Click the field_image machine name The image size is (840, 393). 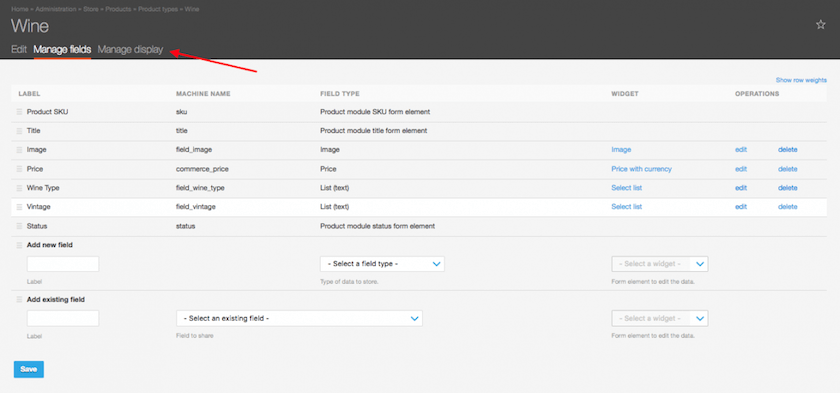pos(194,150)
